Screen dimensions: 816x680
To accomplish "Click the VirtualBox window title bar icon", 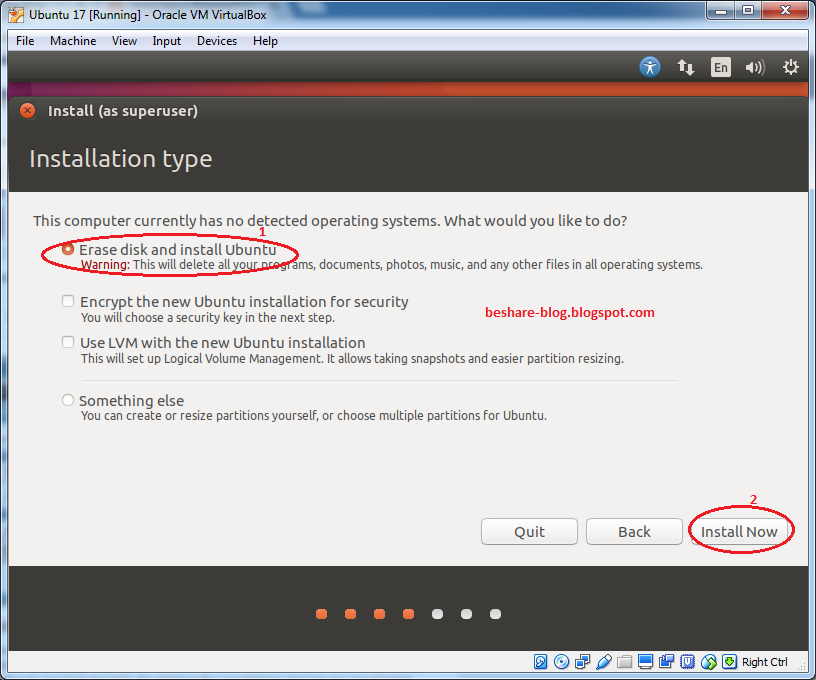I will (x=16, y=15).
